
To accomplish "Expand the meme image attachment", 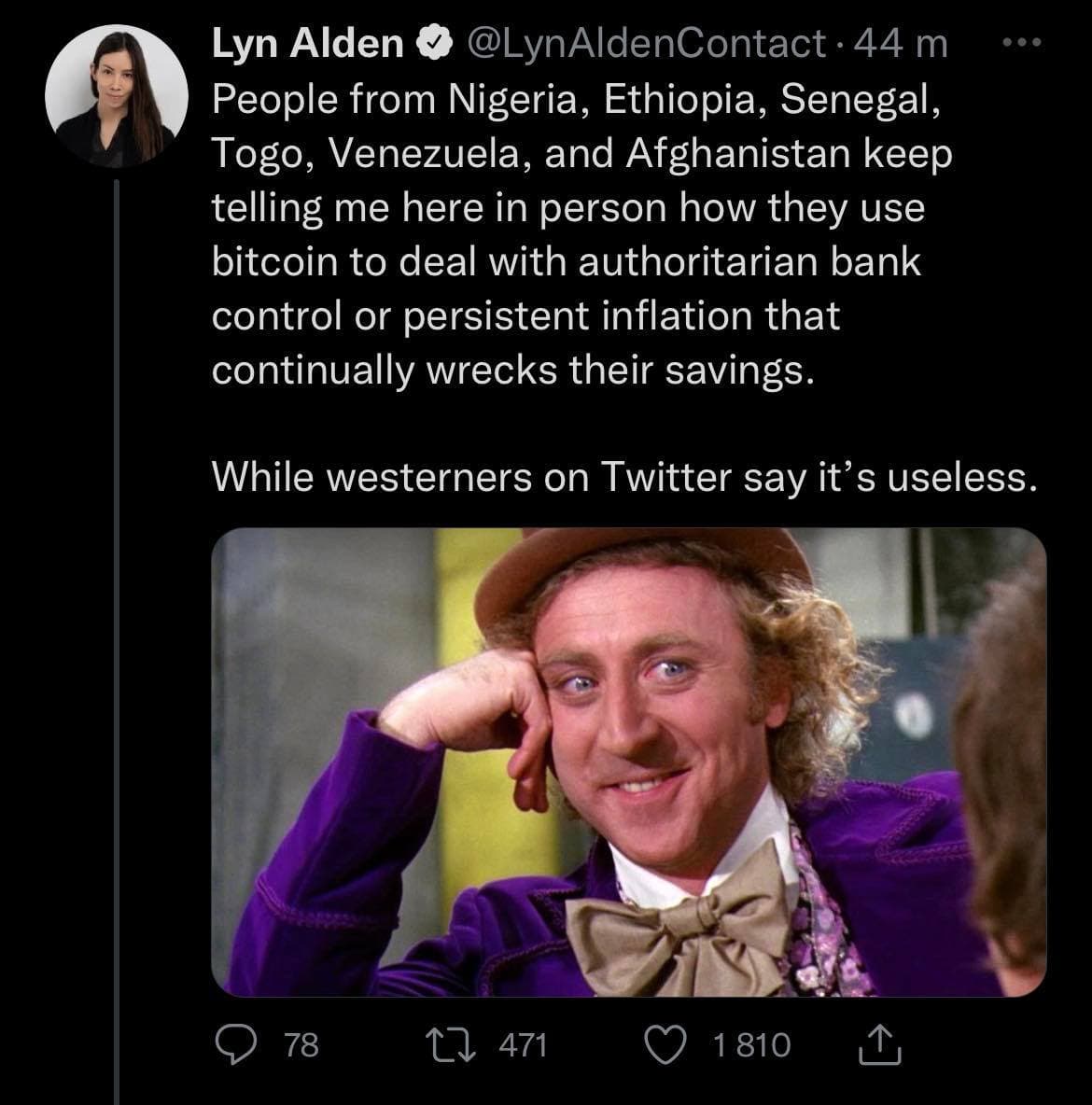I will (628, 762).
